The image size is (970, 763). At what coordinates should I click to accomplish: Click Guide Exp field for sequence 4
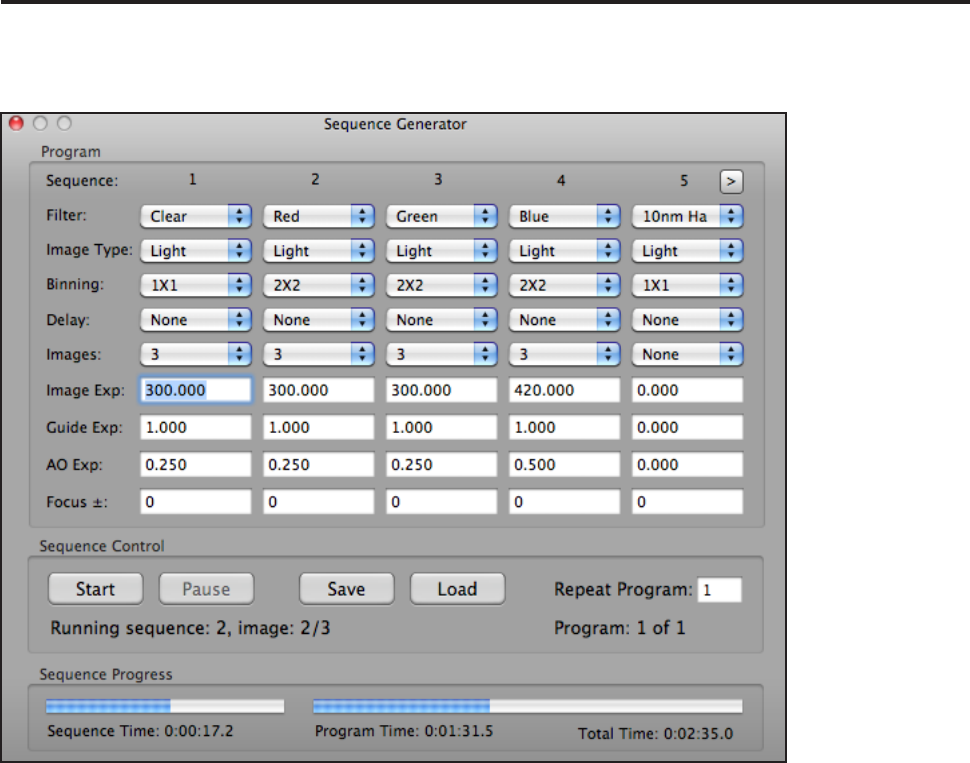click(x=564, y=428)
